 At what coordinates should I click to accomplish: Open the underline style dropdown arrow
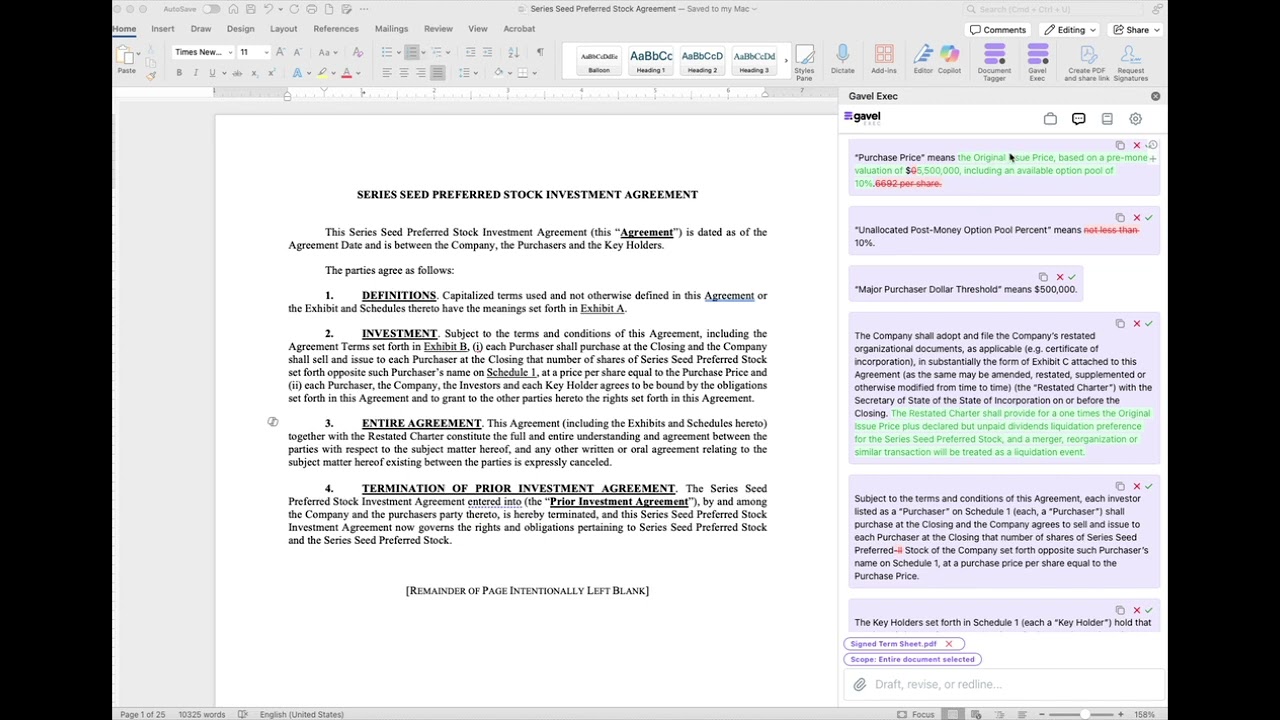pyautogui.click(x=223, y=73)
